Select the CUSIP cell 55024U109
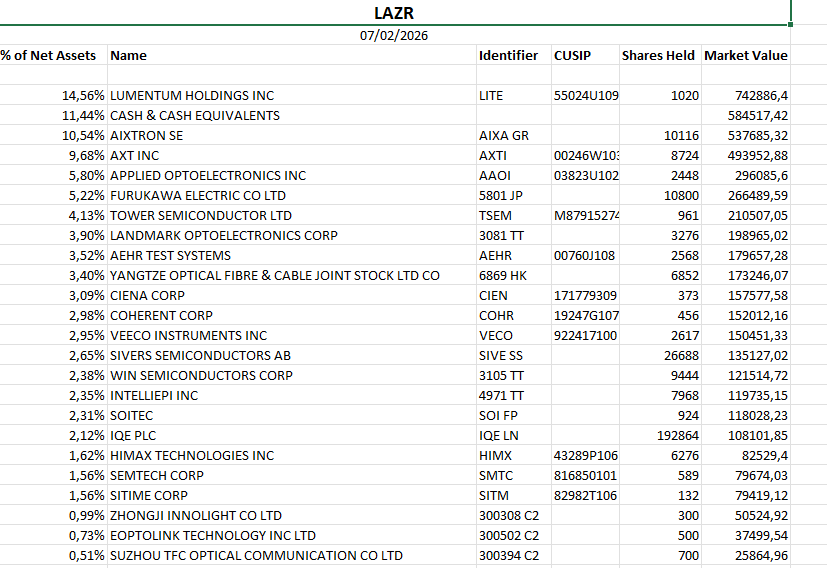 tap(585, 95)
